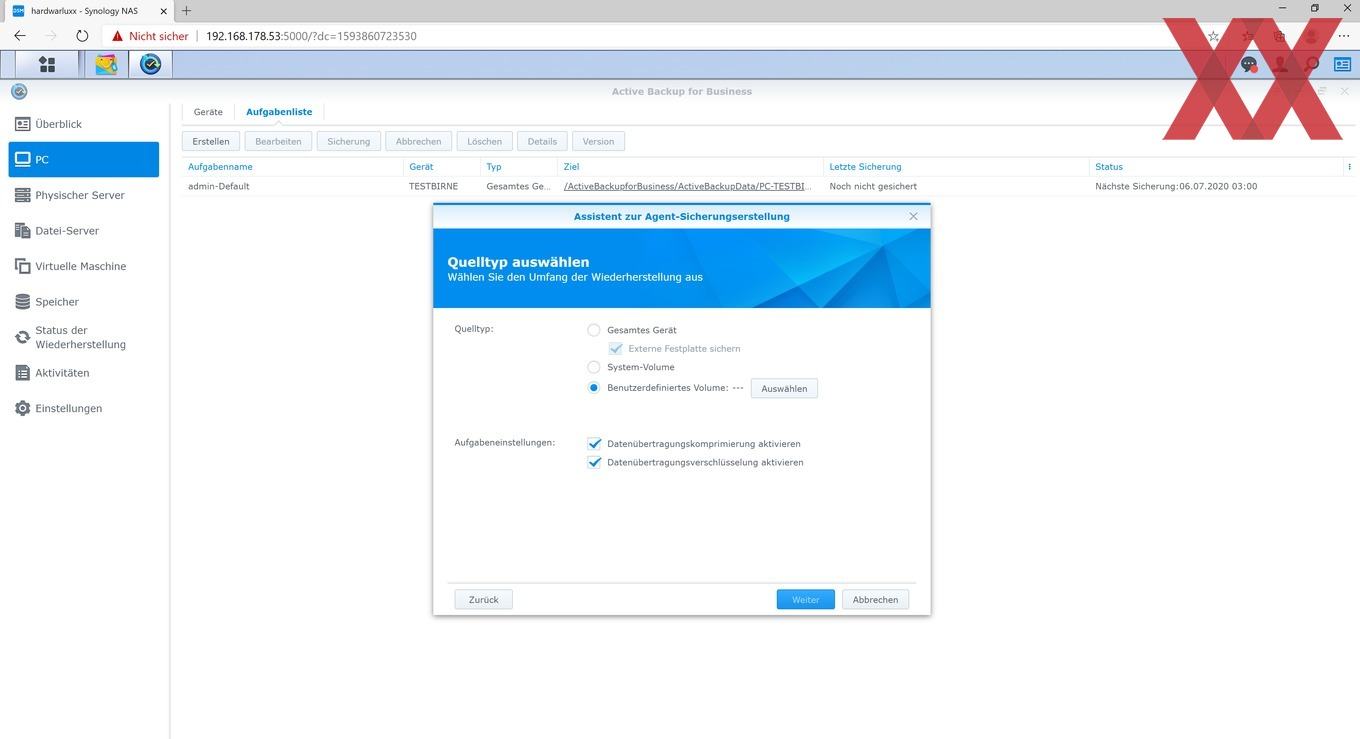1360x739 pixels.
Task: Open the colorful package app in DSM taskbar
Action: point(106,64)
